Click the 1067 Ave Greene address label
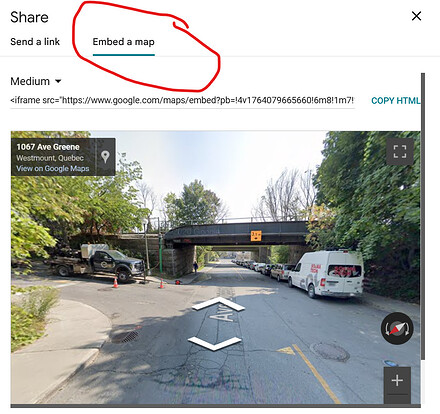The width and height of the screenshot is (440, 414). (48, 147)
